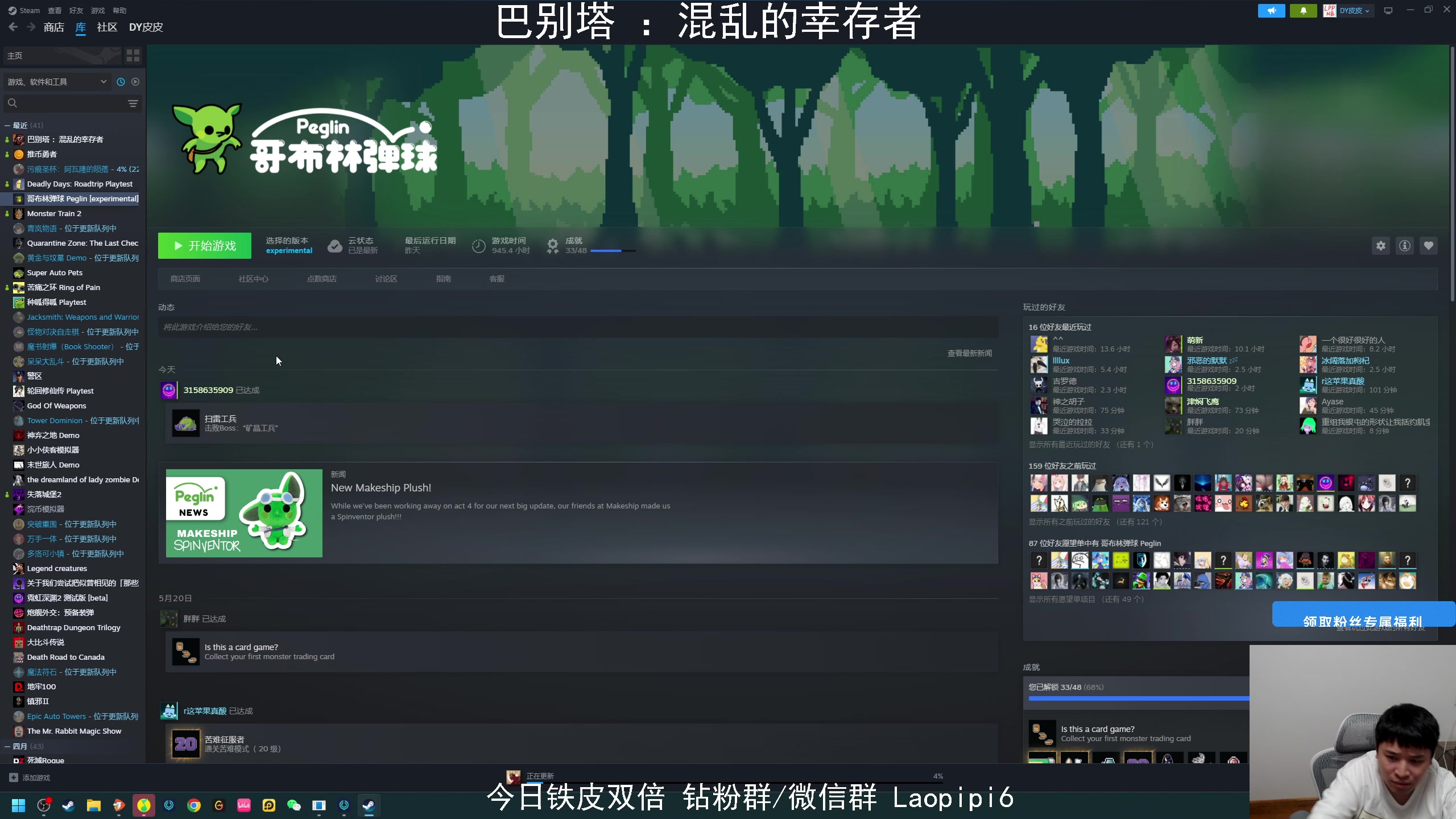Open WeChat from taskbar
This screenshot has height=819, width=1456.
coord(294,805)
